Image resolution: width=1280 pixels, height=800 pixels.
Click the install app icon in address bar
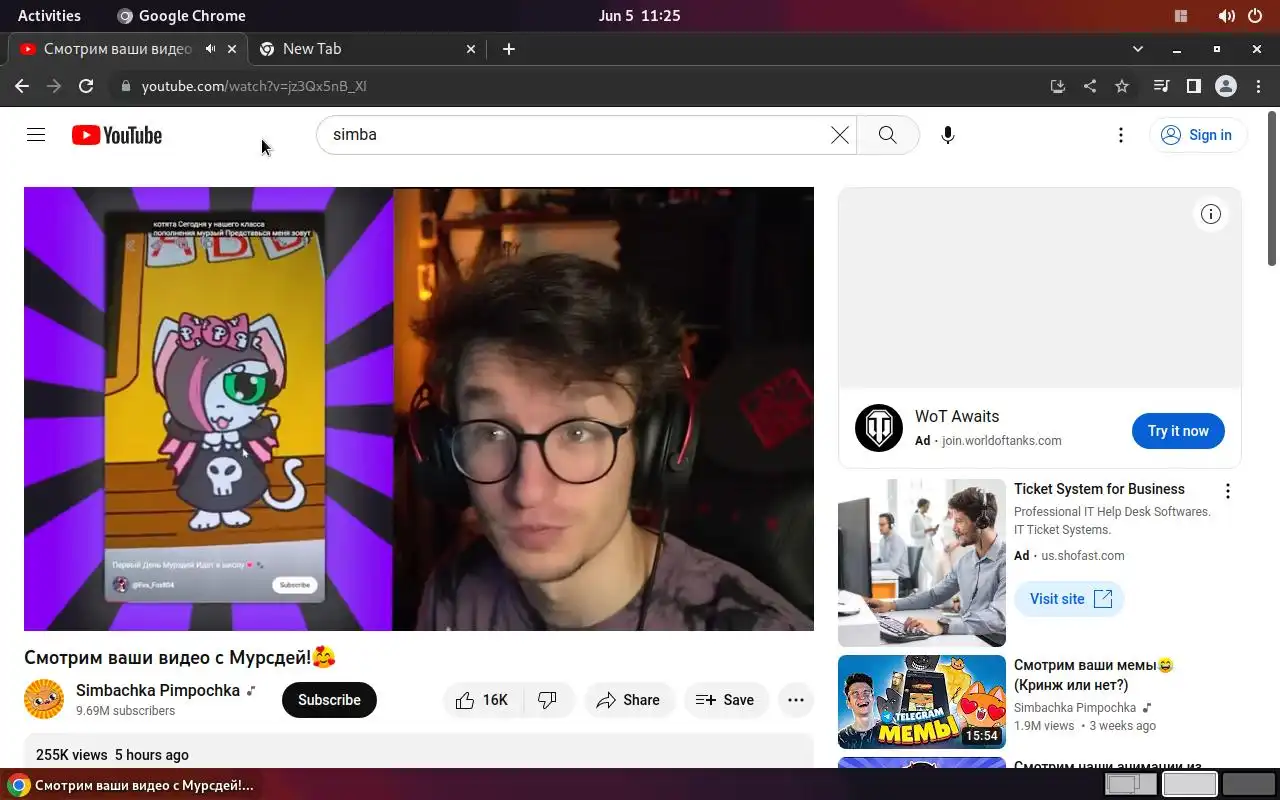click(1058, 86)
